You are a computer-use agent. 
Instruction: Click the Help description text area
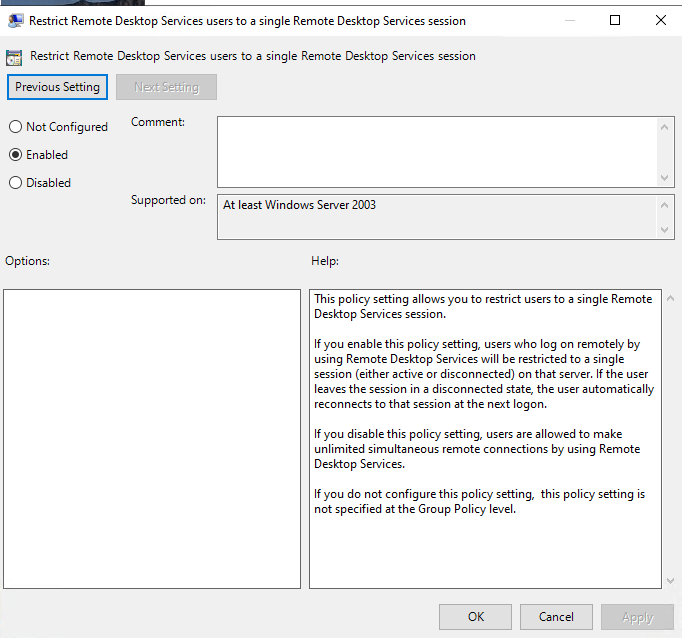[x=484, y=438]
